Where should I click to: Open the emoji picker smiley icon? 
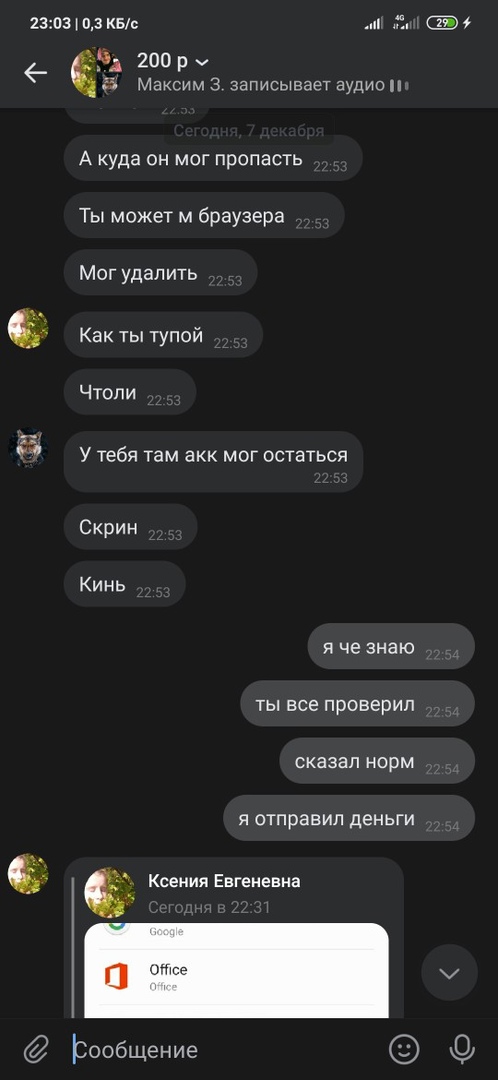coord(404,1049)
